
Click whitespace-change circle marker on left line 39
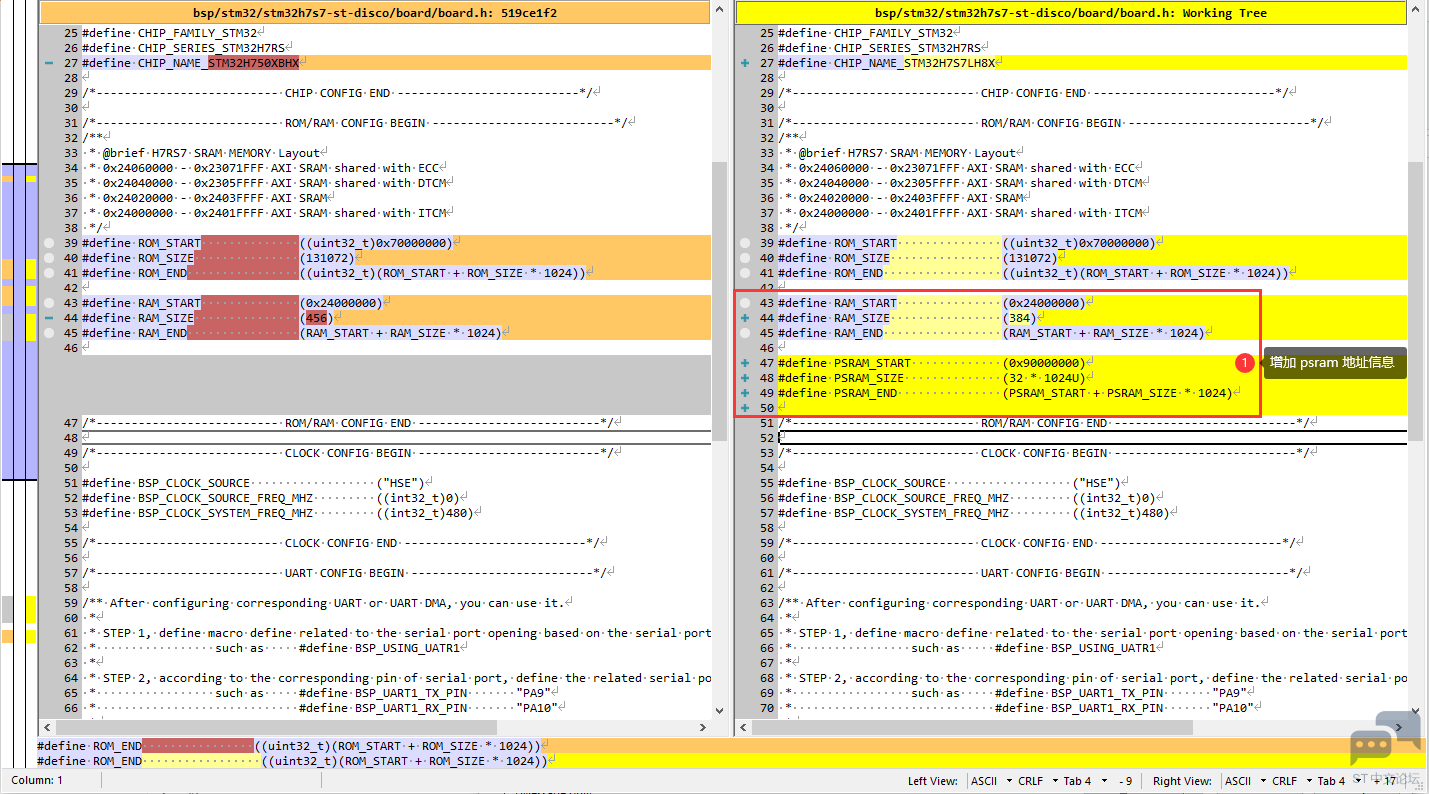click(48, 243)
